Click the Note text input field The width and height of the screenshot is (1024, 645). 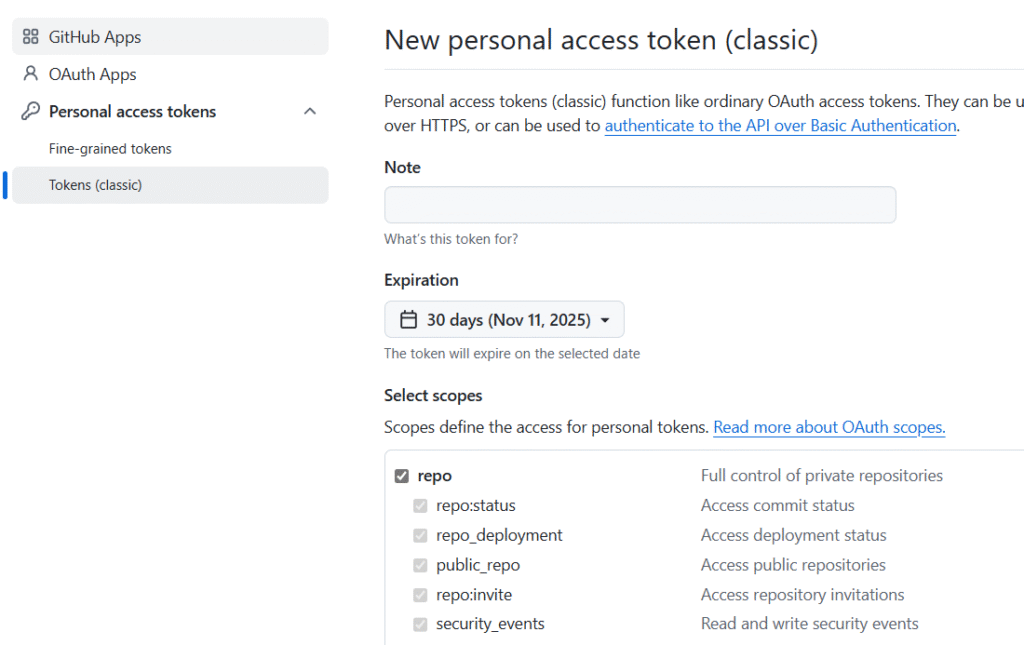640,205
